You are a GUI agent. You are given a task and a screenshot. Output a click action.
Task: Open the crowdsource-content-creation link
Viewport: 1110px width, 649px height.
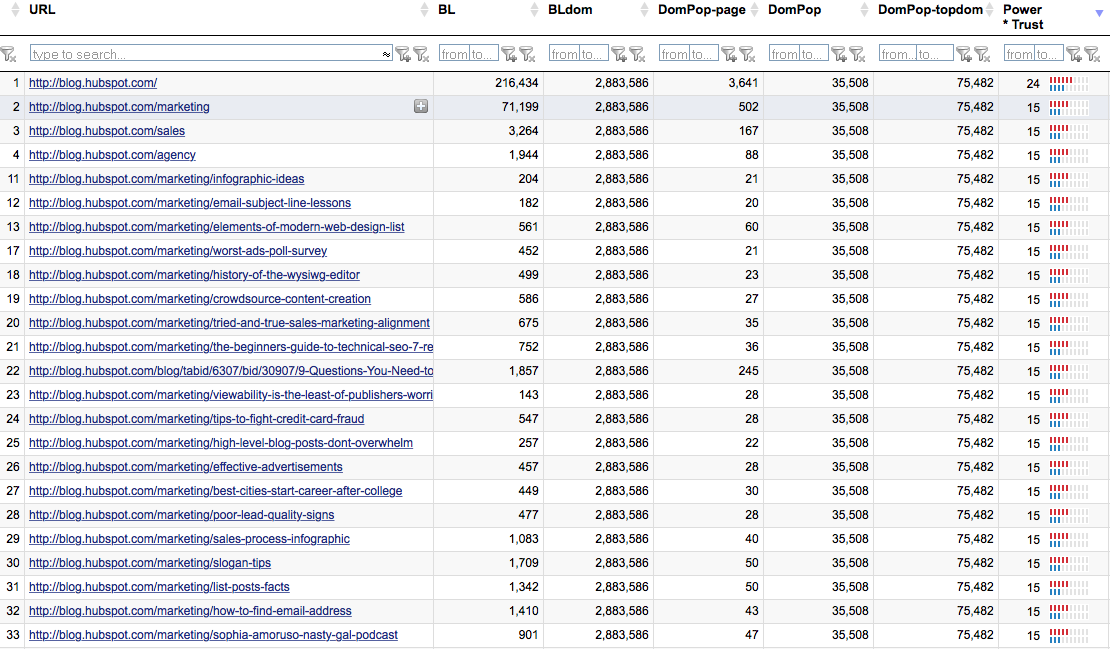pos(200,299)
